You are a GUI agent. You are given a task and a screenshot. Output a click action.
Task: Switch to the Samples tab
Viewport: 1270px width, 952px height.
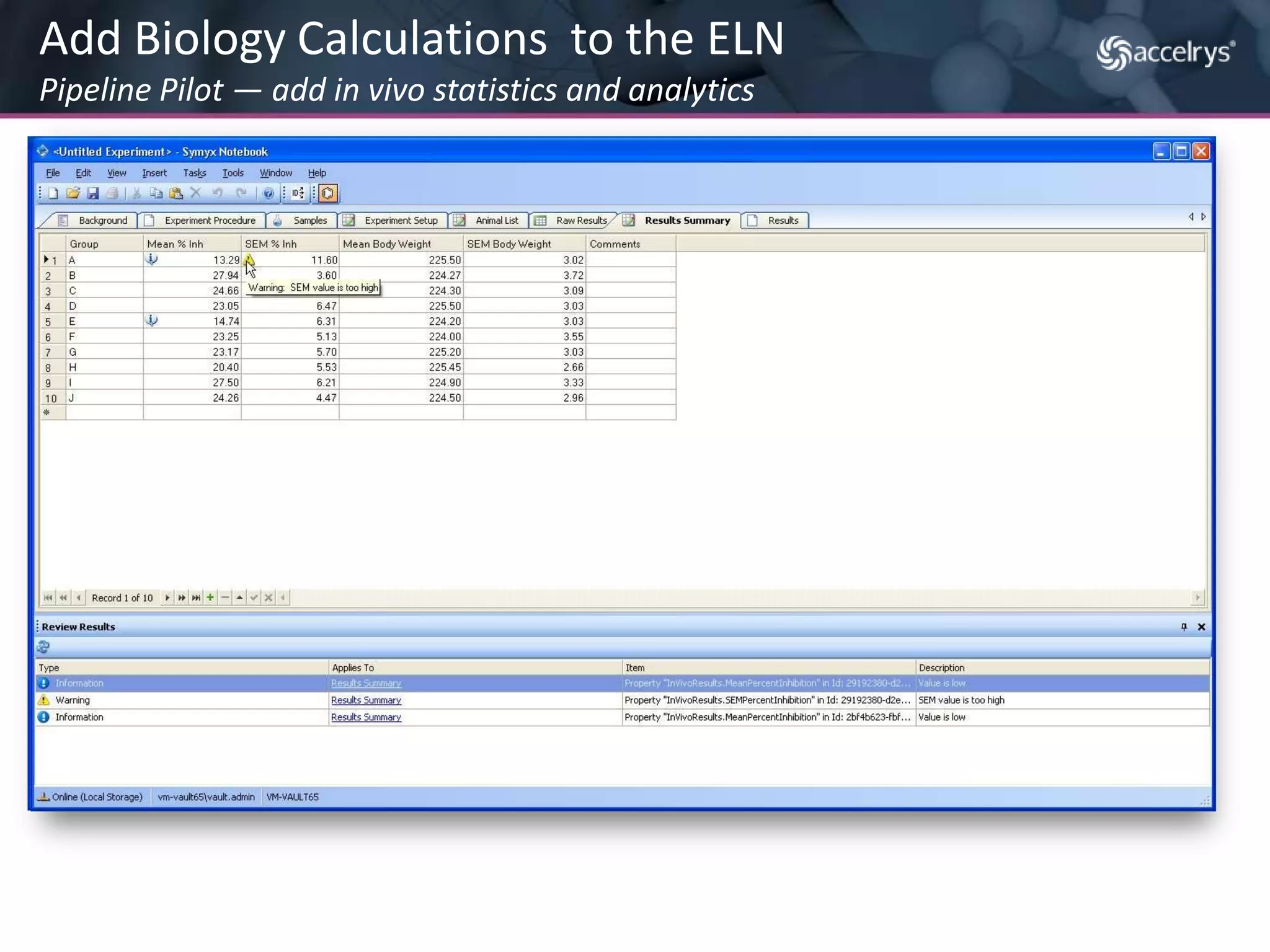click(x=301, y=220)
